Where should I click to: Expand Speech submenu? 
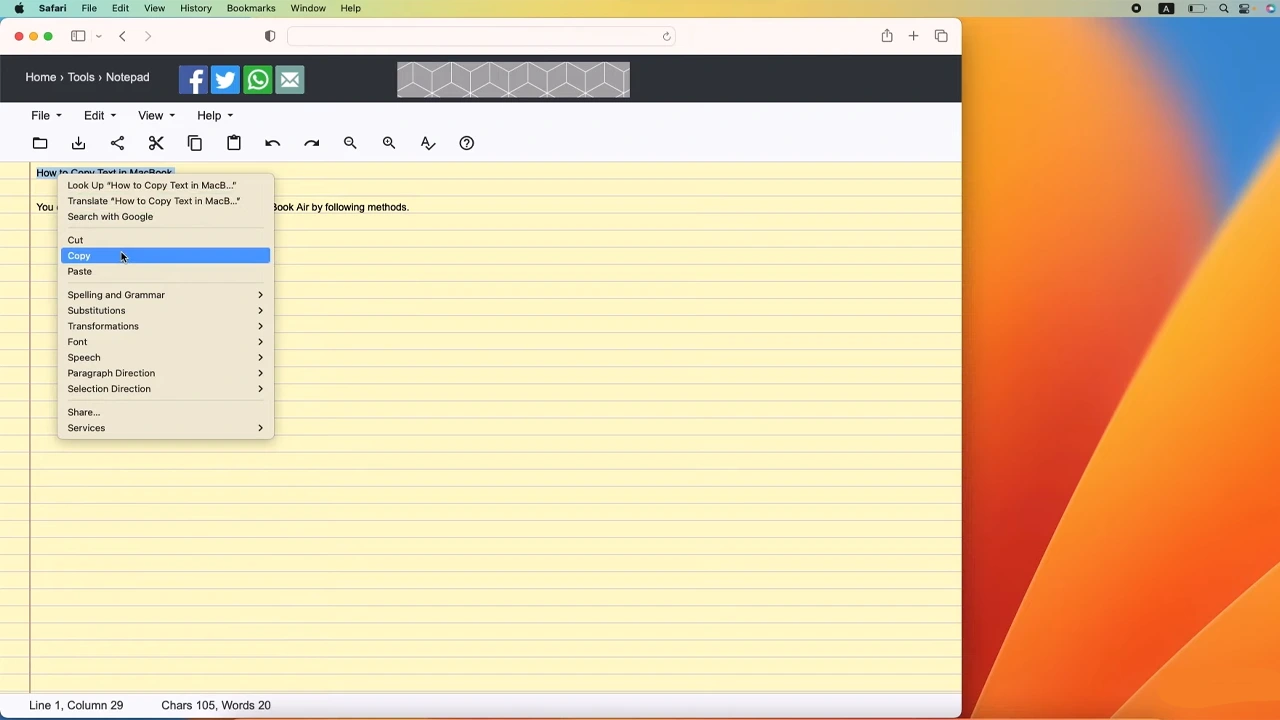click(x=165, y=357)
